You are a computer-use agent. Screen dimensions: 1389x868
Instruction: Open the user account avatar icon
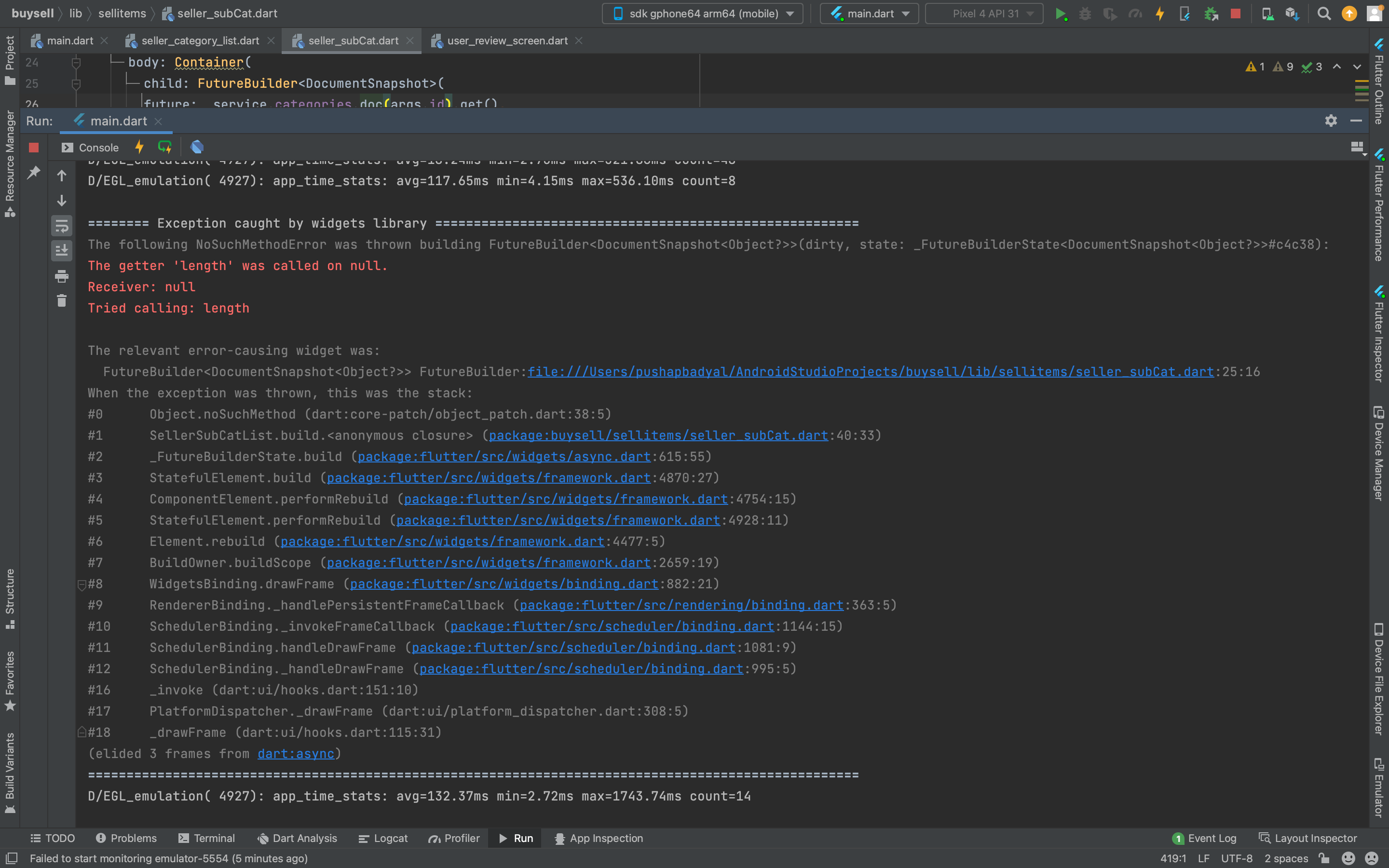[x=1375, y=14]
